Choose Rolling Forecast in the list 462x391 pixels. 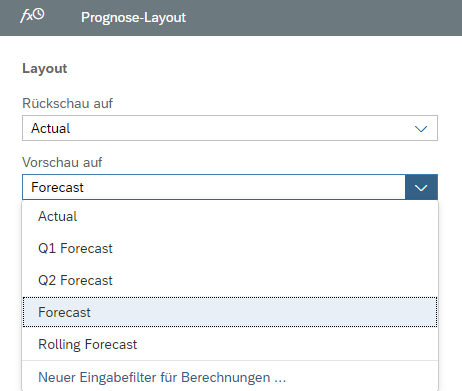tap(230, 344)
